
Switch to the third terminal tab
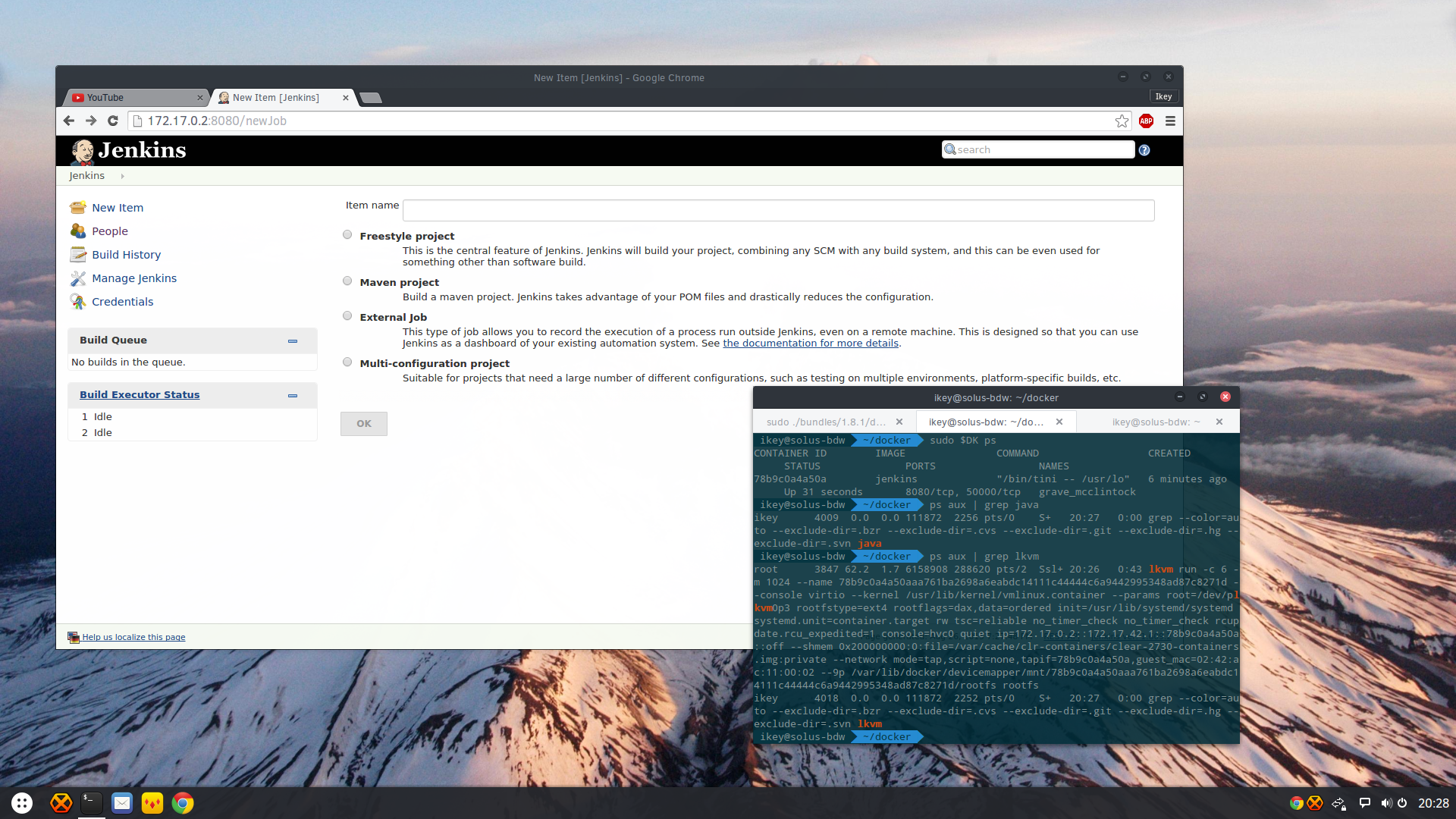[x=1156, y=422]
